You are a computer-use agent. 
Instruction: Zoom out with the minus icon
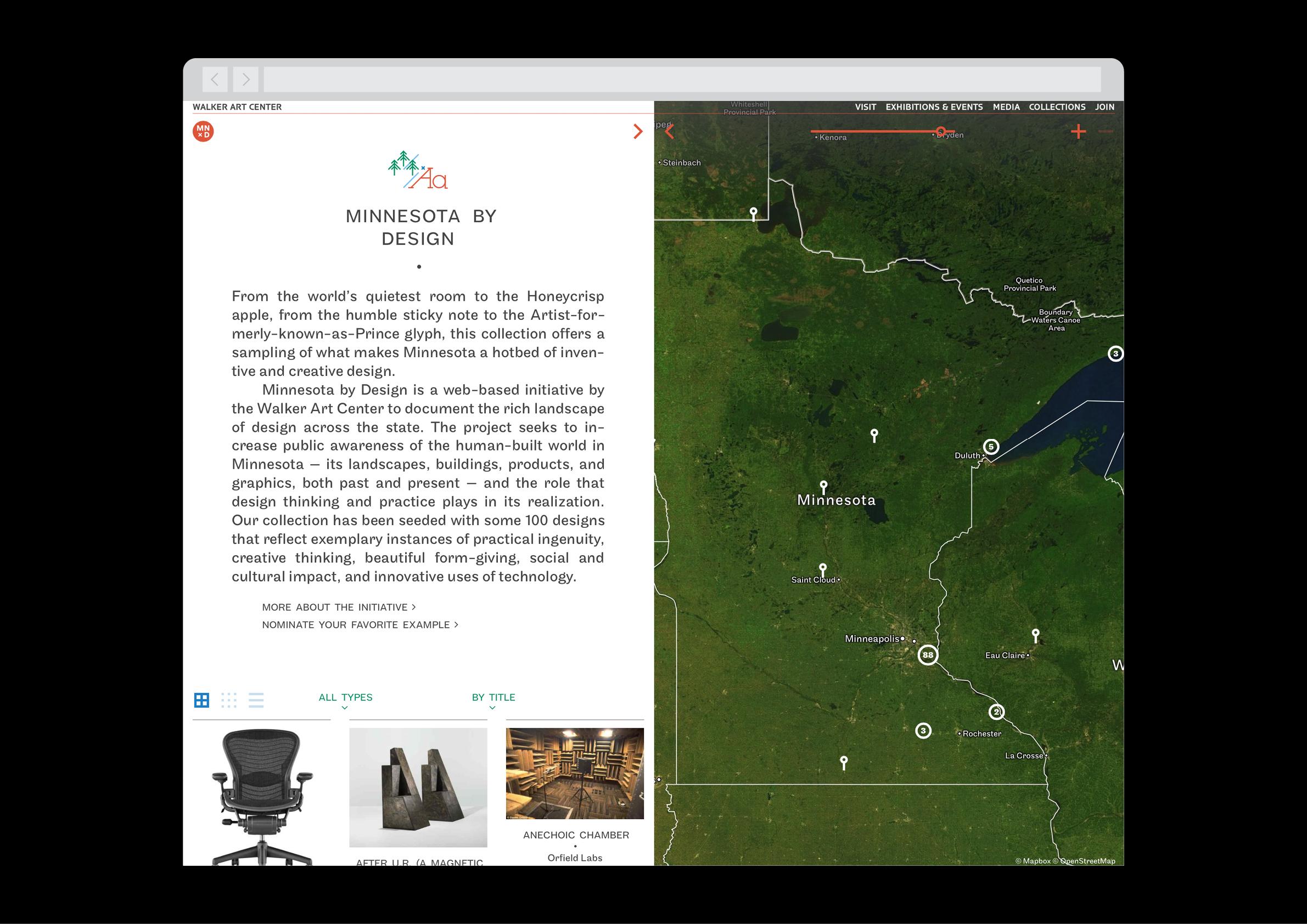tap(1106, 132)
